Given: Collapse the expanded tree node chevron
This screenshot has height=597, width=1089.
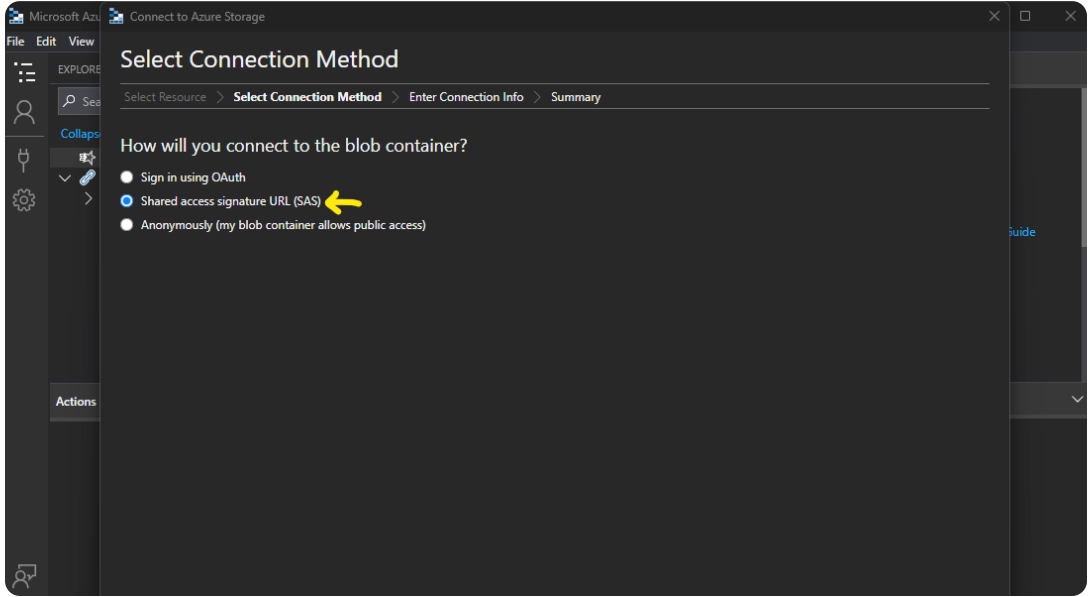Looking at the screenshot, I should pyautogui.click(x=65, y=179).
